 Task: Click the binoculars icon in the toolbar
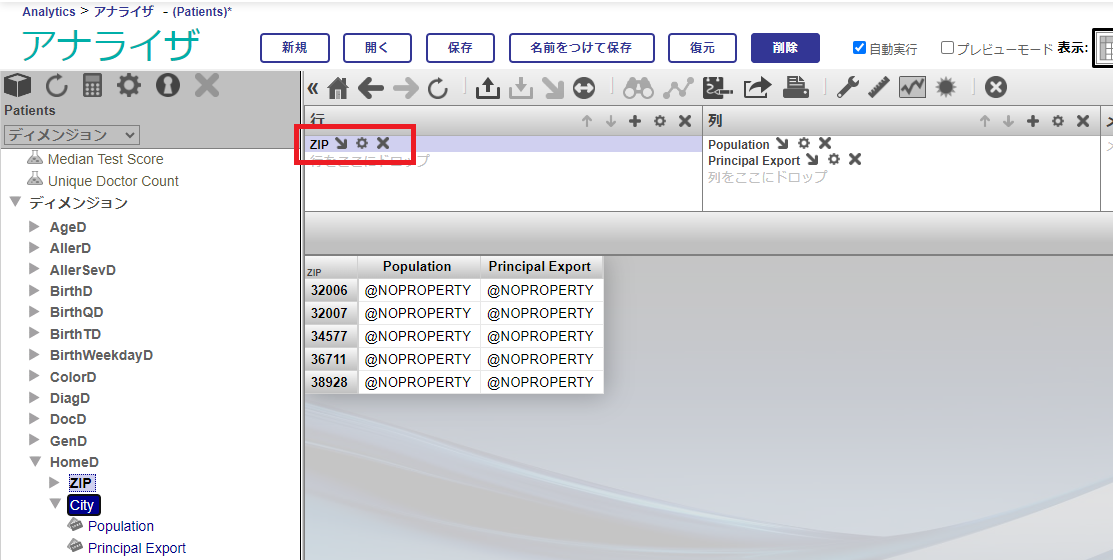638,88
